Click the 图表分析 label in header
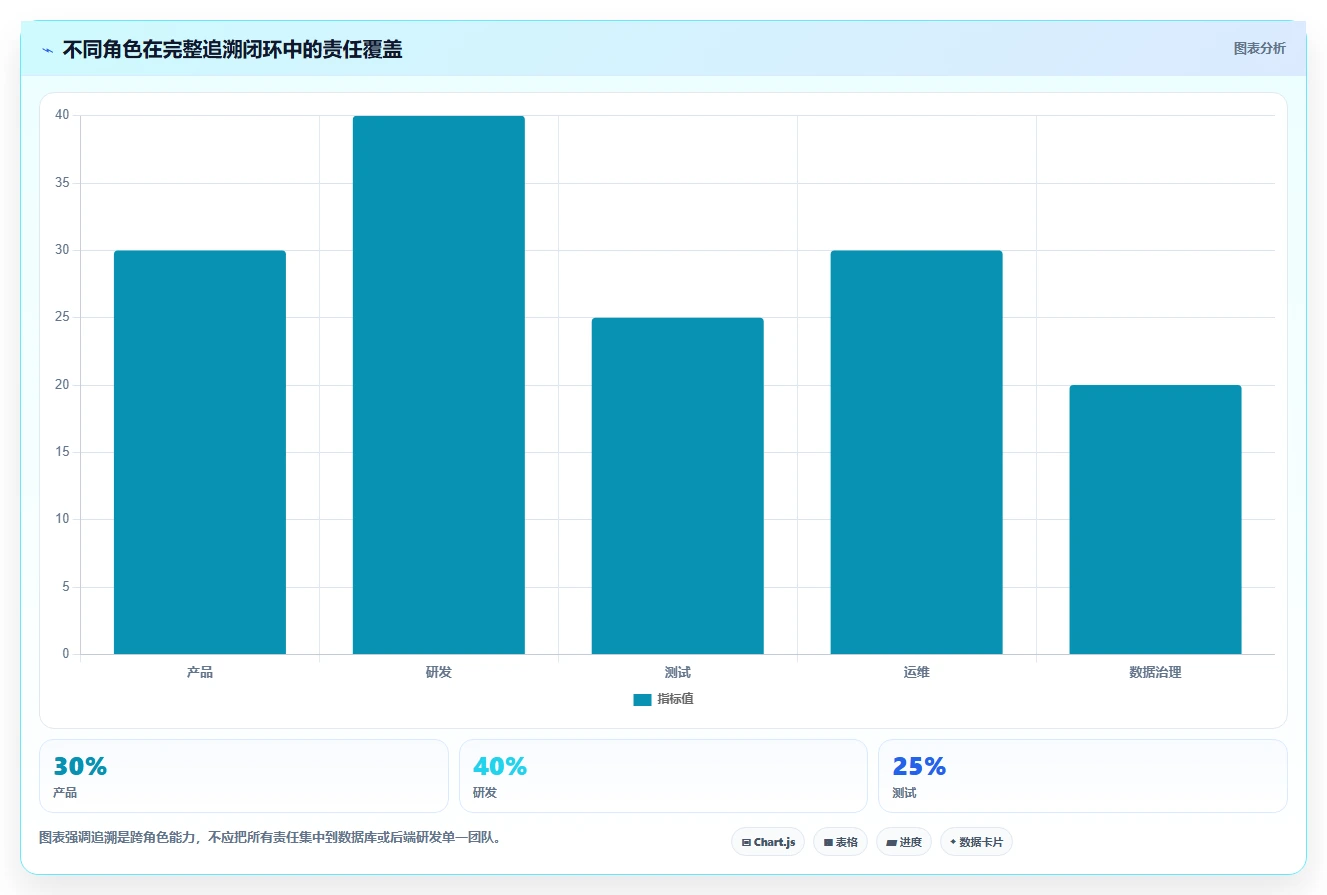Screen dimensions: 1327x895 (x=1259, y=48)
